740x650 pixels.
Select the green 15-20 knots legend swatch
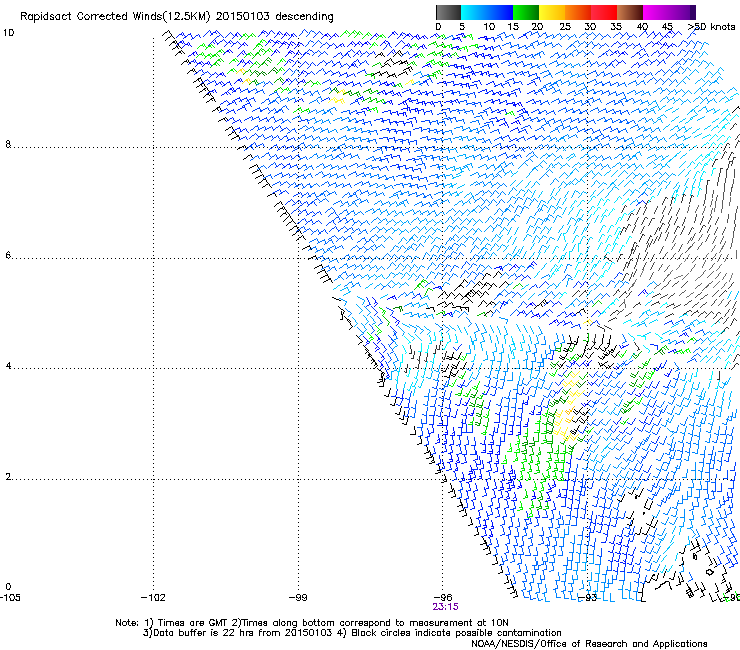[526, 12]
